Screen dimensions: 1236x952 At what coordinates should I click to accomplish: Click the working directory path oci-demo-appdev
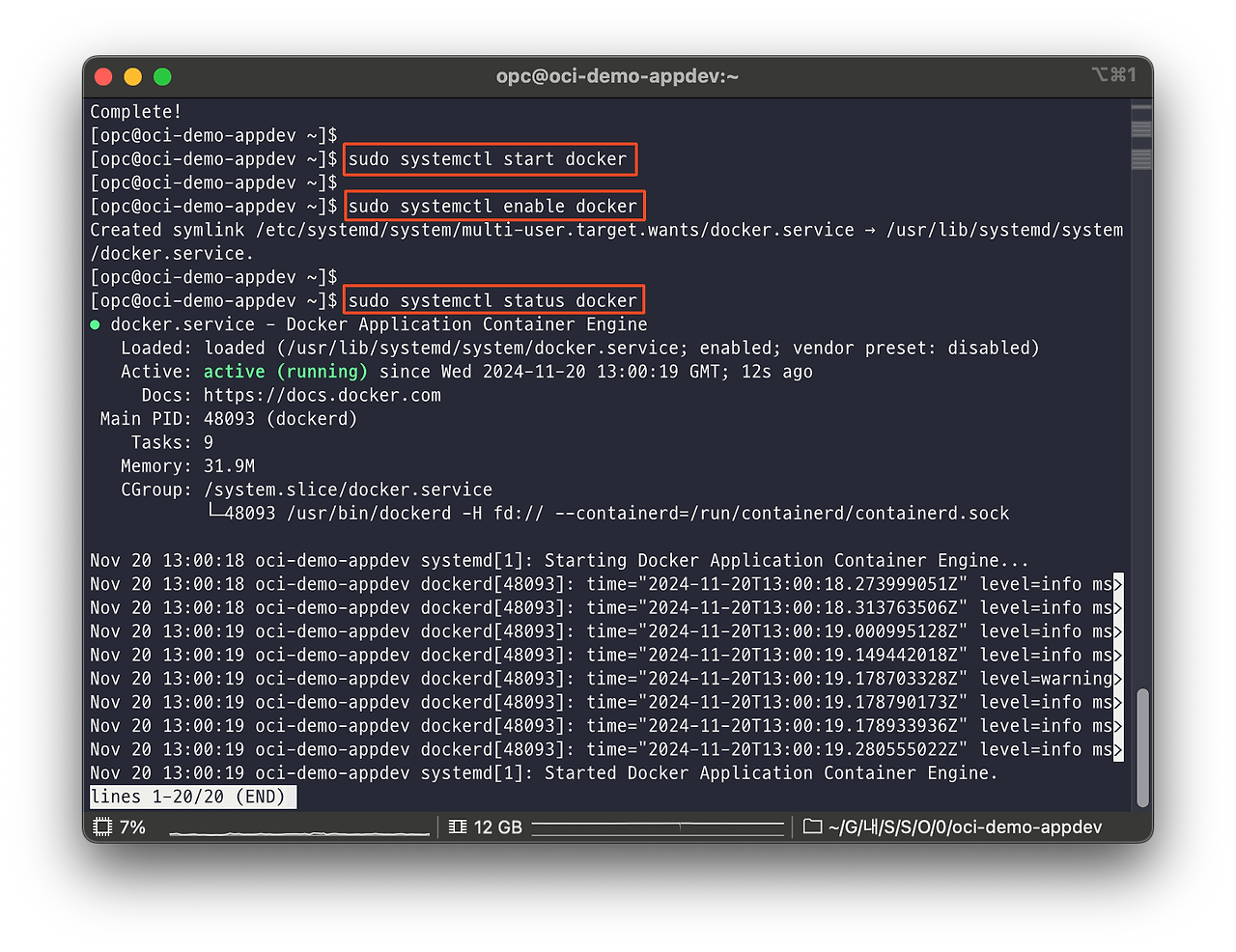[x=964, y=827]
